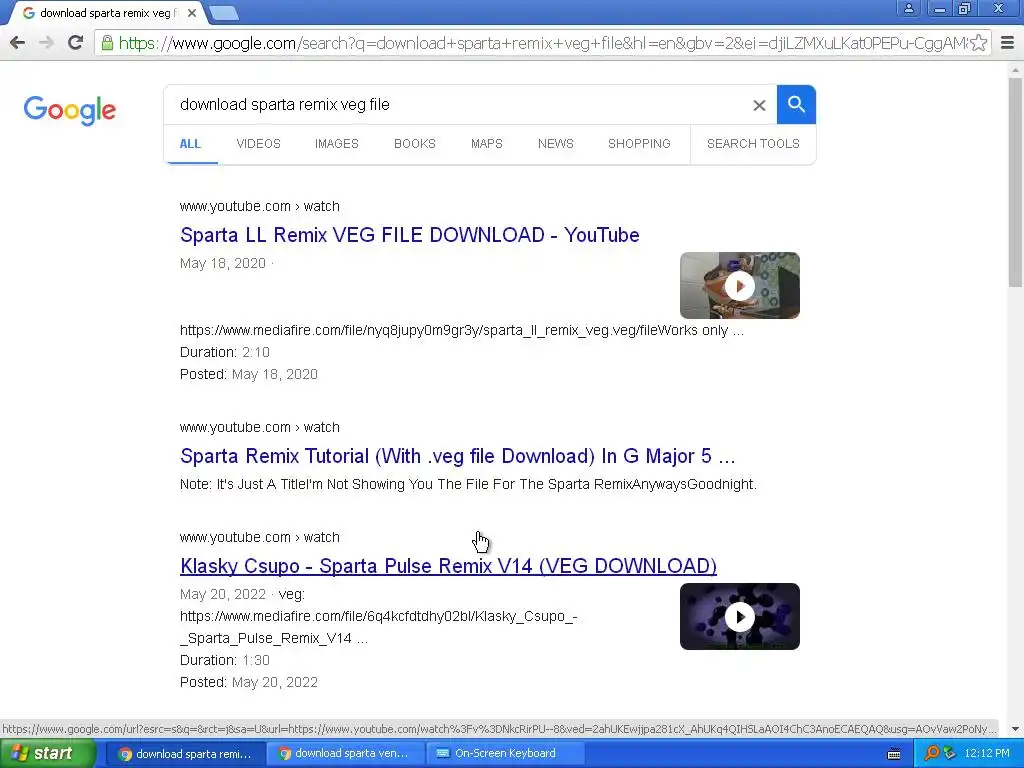
Task: Open SEARCH TOOLS options
Action: pos(753,144)
